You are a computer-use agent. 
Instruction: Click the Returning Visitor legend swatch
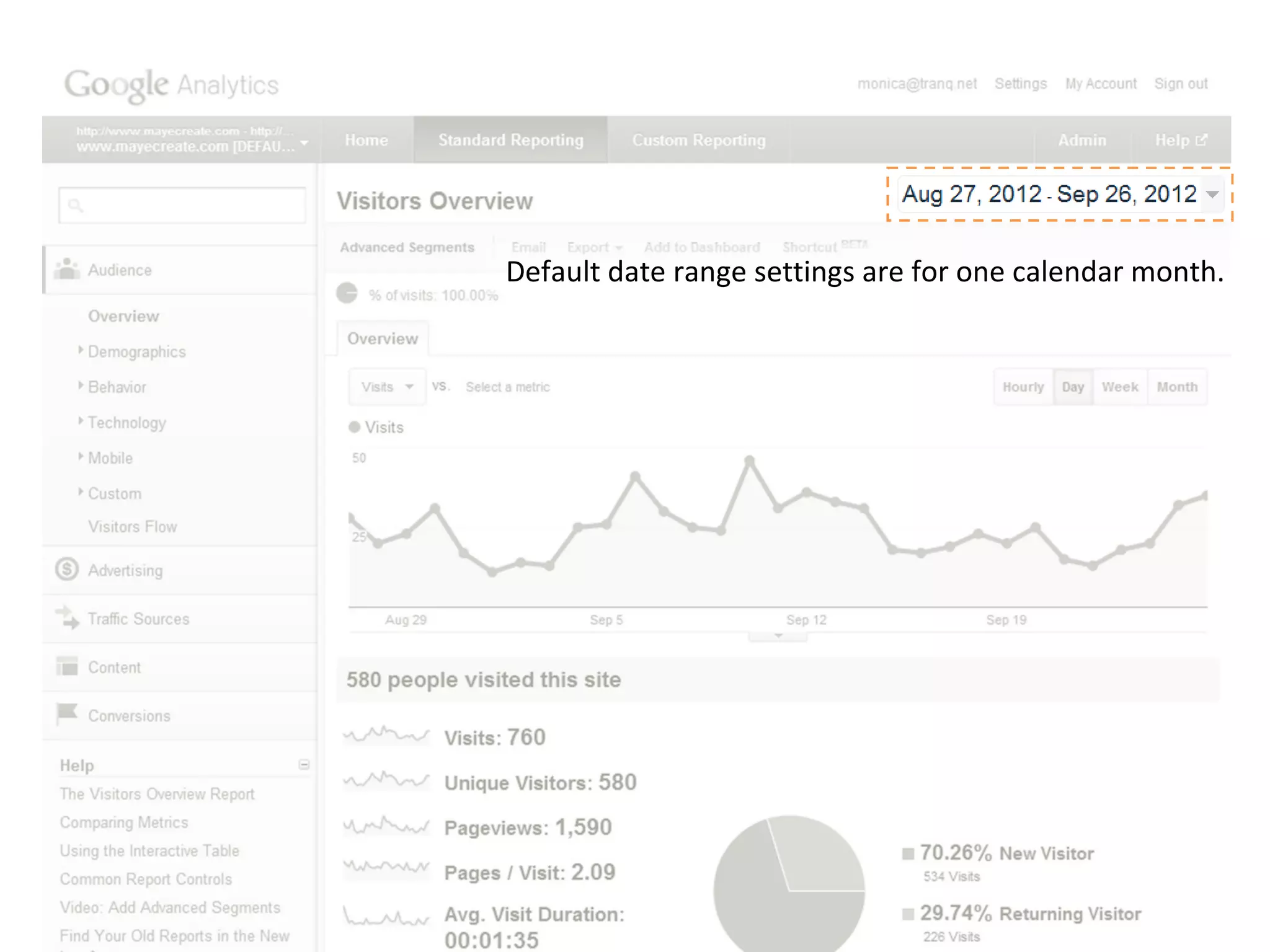(x=908, y=914)
